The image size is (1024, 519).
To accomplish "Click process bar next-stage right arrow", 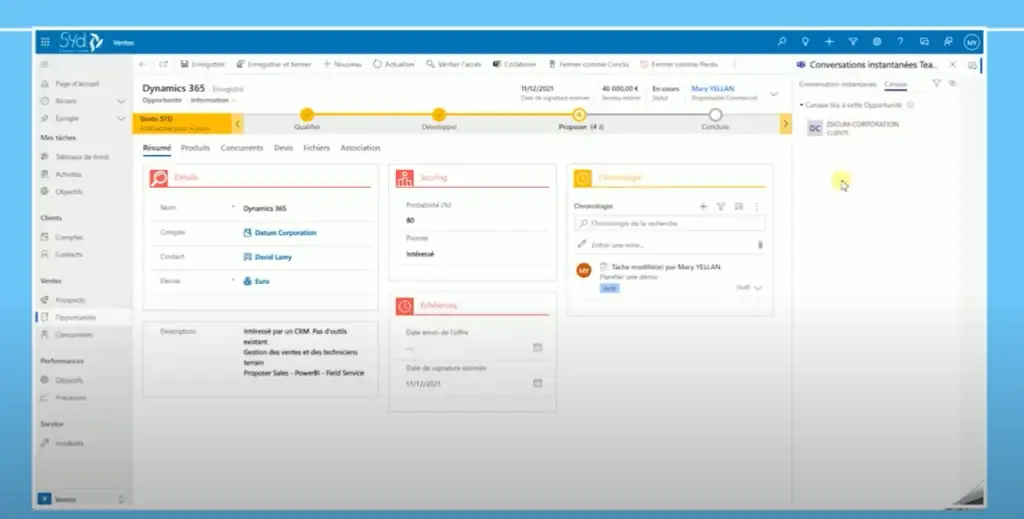I will tap(786, 123).
